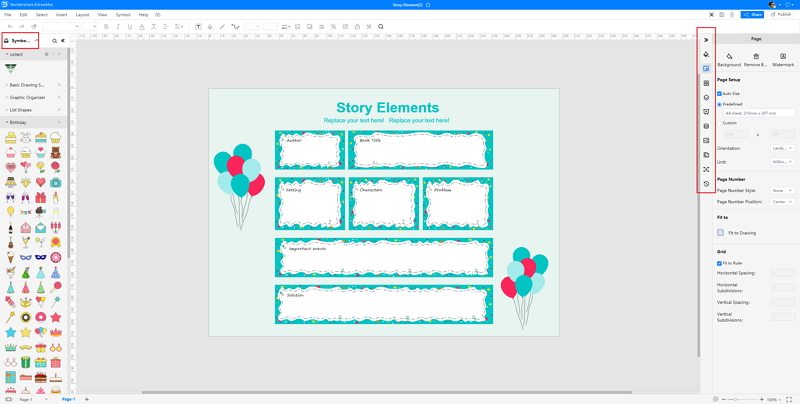The width and height of the screenshot is (800, 404).
Task: Search the symbol library
Action: point(55,40)
